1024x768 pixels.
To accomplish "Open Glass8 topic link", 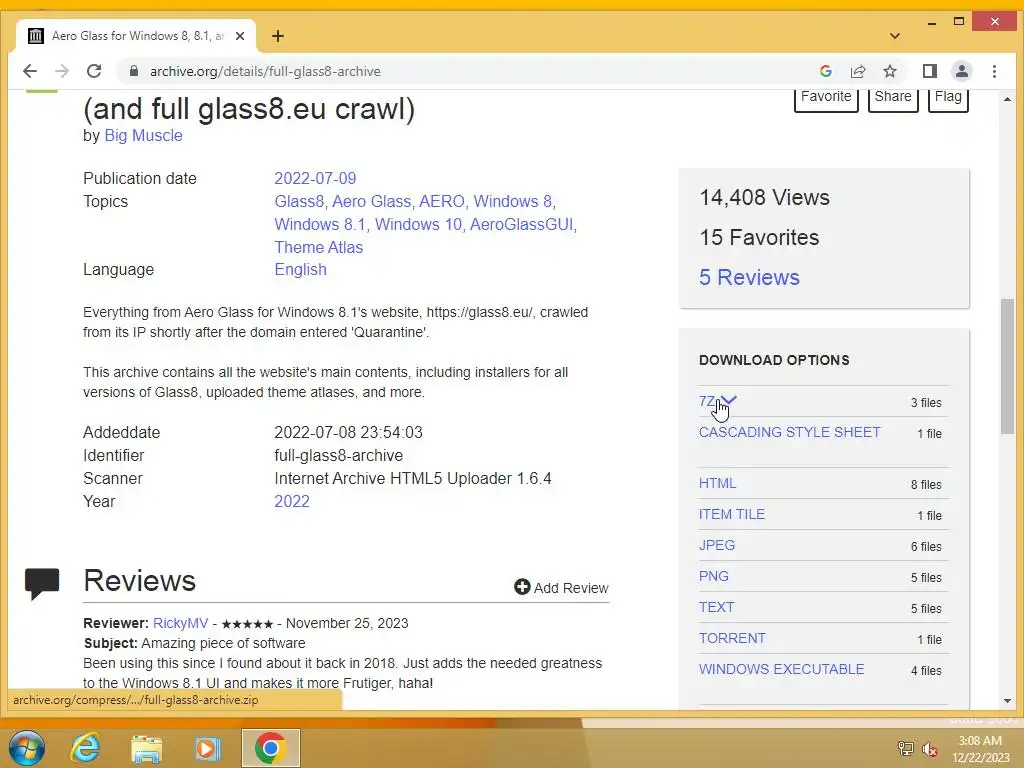I will click(298, 201).
